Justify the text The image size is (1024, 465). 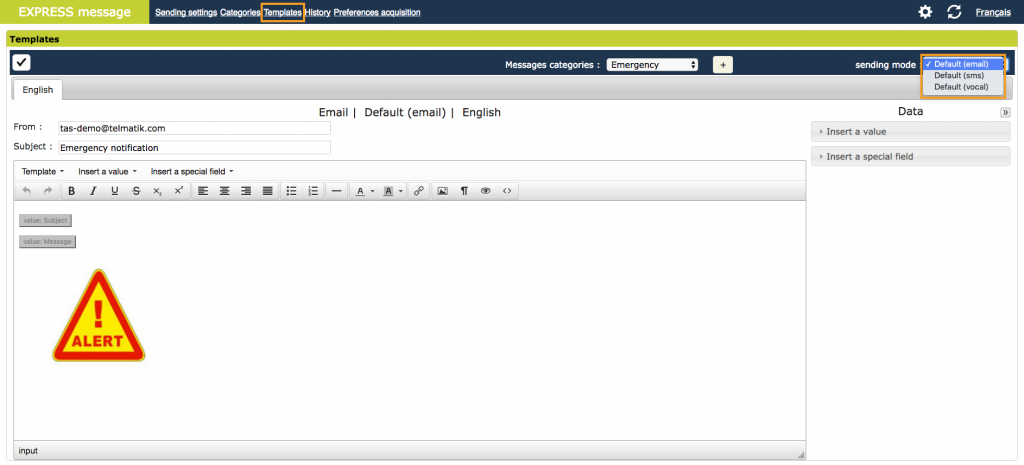click(267, 191)
